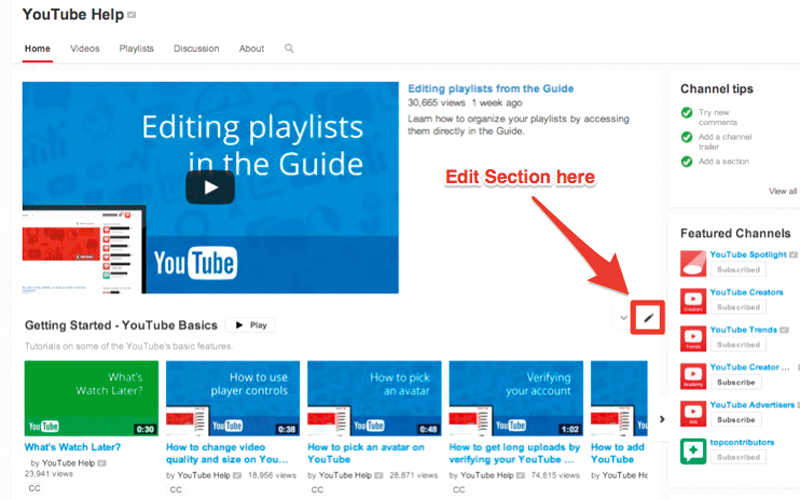Open the dropdown beside YouTube Help title
800x500 pixels.
[x=132, y=15]
